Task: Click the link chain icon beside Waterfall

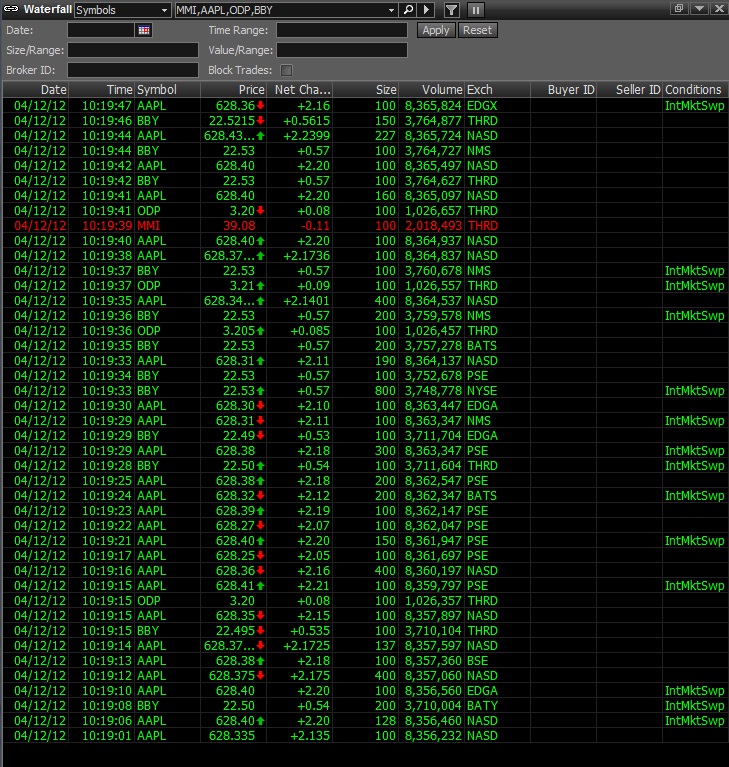Action: (11, 9)
